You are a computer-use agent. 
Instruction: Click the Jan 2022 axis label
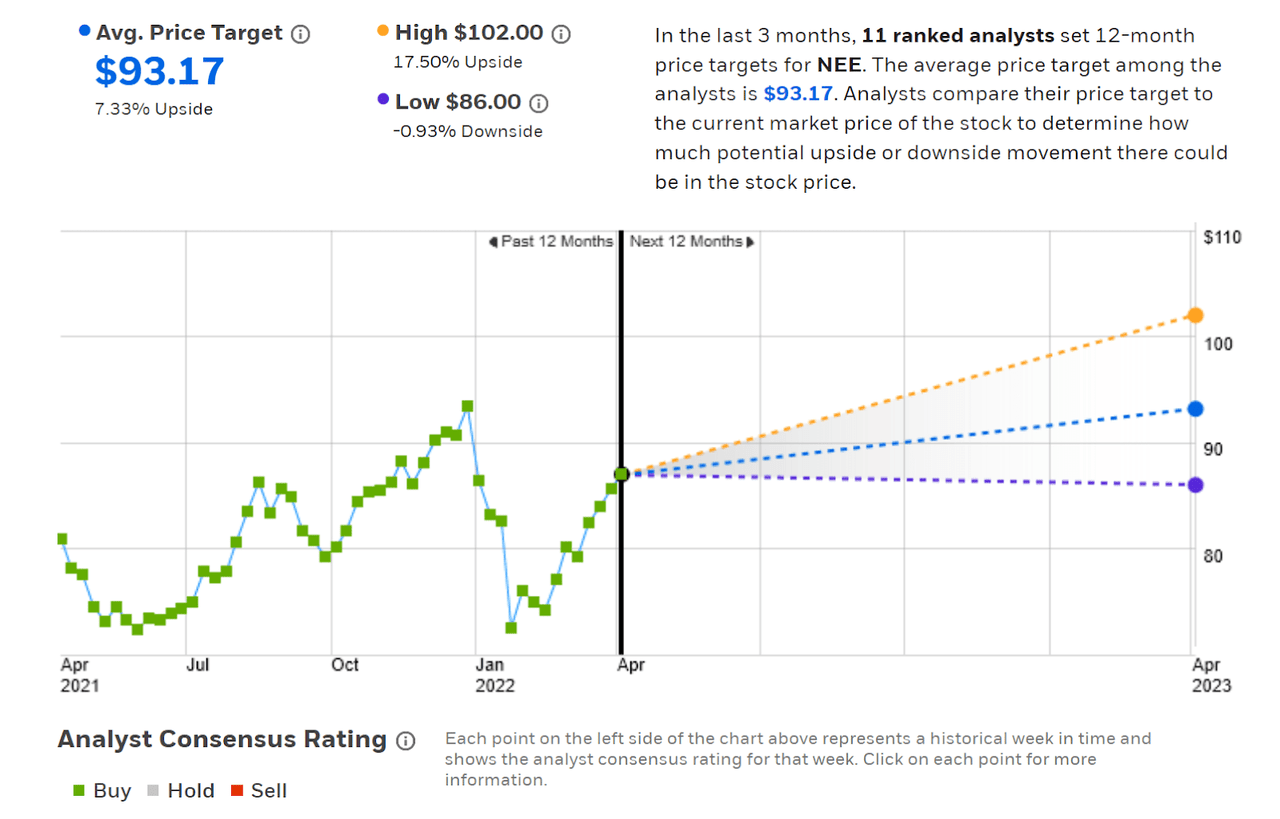tap(495, 675)
